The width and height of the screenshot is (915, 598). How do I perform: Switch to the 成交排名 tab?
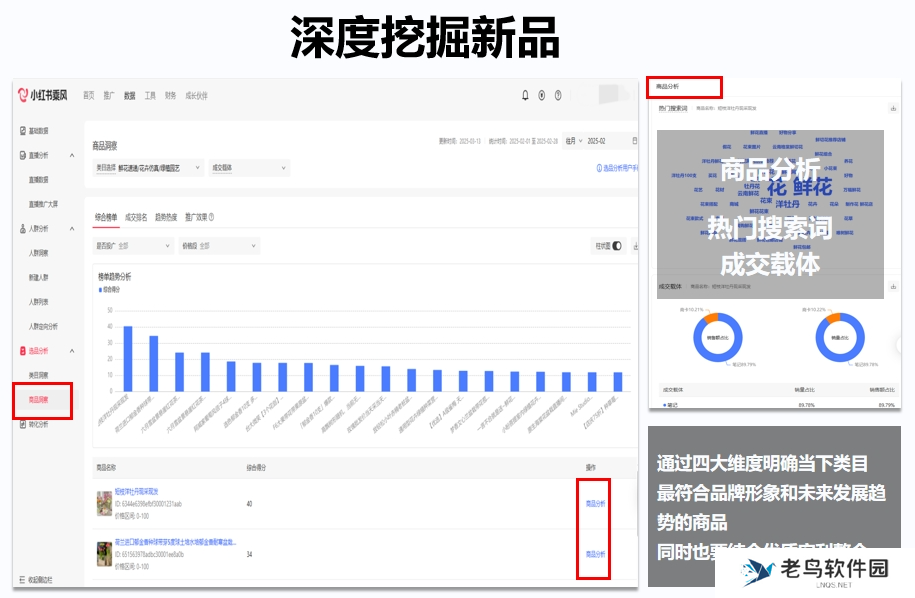click(x=136, y=217)
